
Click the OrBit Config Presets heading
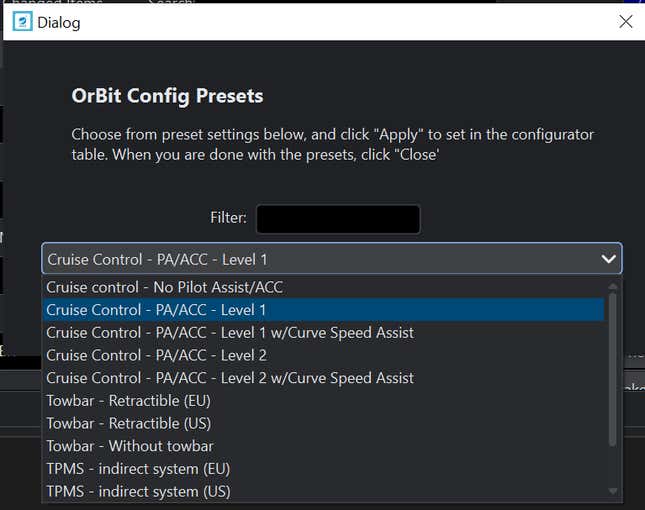(x=167, y=96)
